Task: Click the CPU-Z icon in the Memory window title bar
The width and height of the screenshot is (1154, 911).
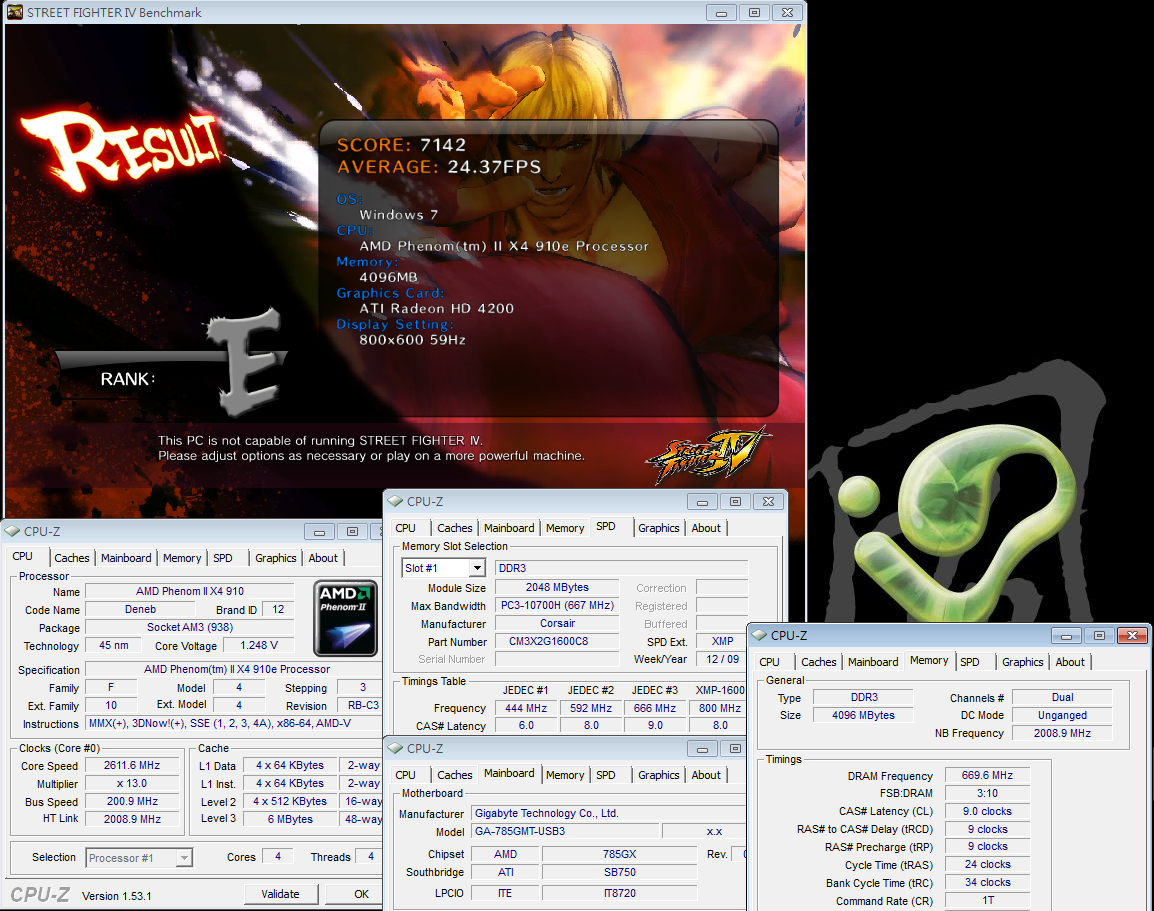Action: click(x=760, y=635)
